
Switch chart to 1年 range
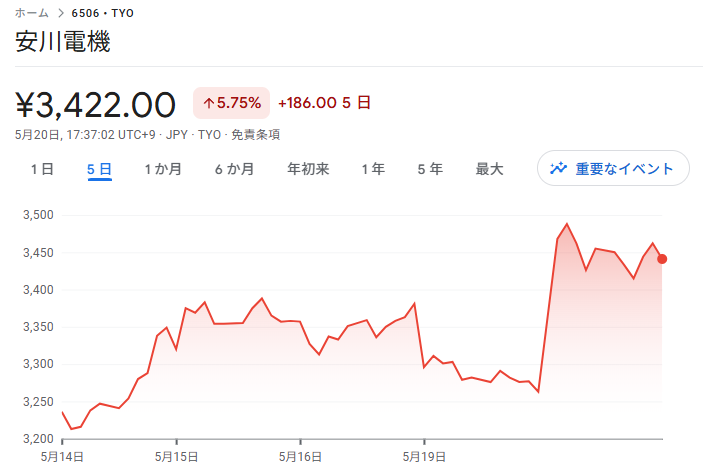(x=373, y=169)
